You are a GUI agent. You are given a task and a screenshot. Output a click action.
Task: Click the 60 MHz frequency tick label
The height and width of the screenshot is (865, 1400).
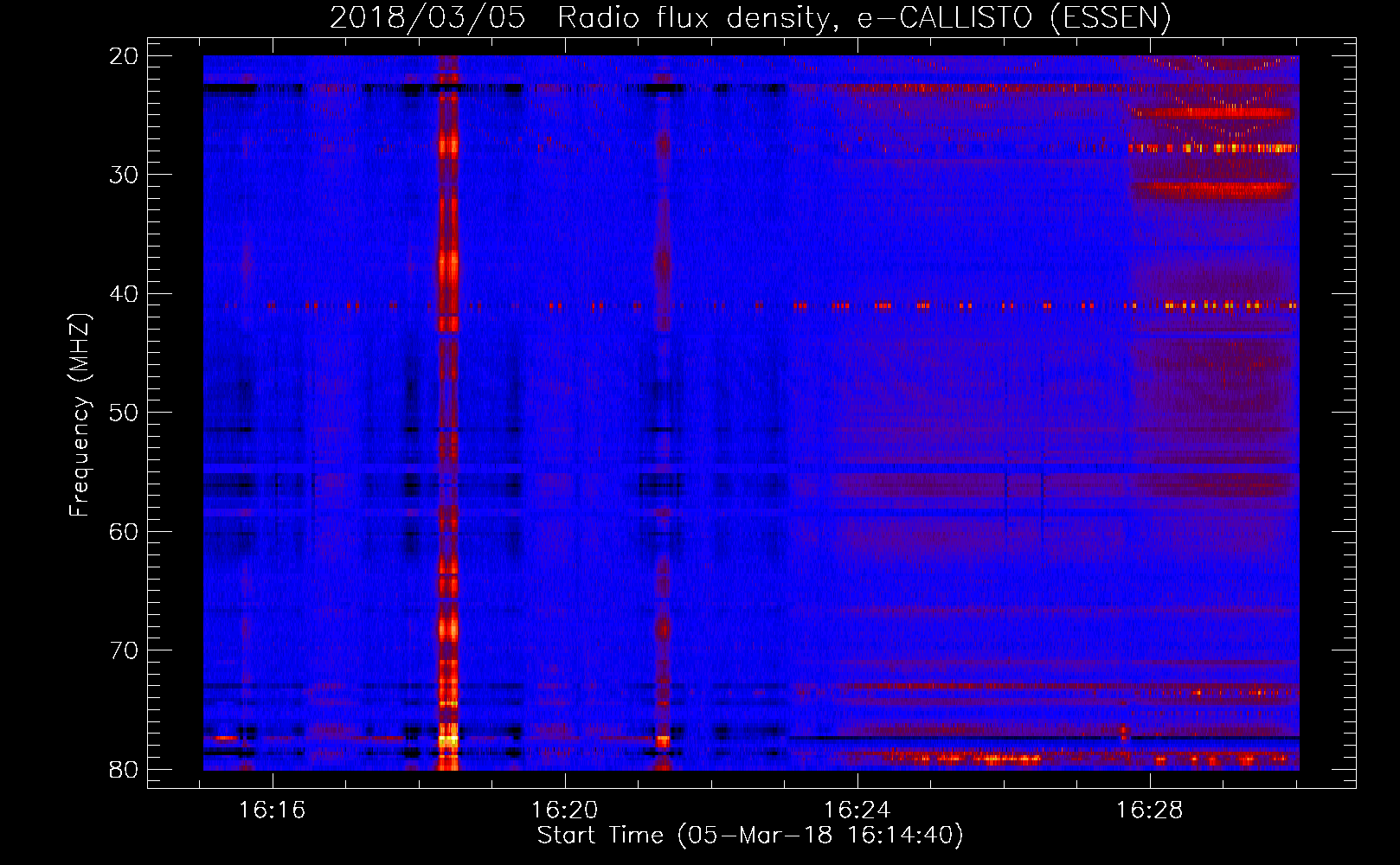click(x=124, y=531)
